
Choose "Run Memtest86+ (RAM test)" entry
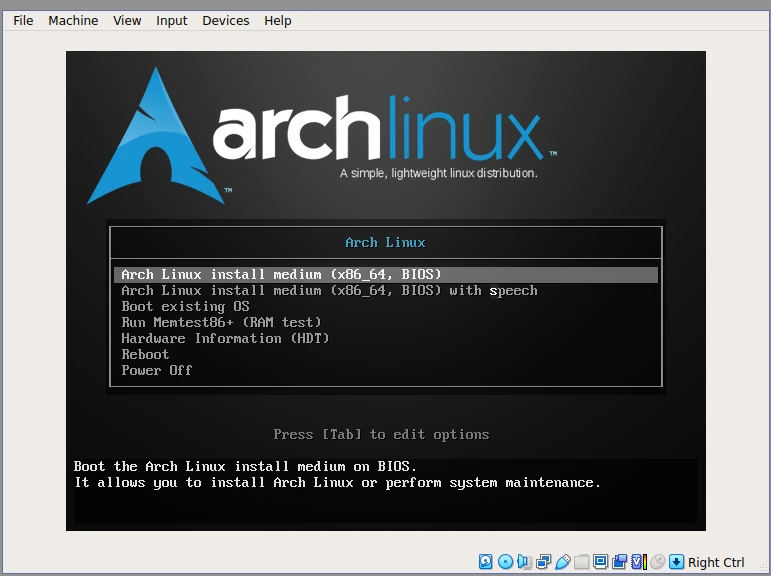[x=221, y=322]
